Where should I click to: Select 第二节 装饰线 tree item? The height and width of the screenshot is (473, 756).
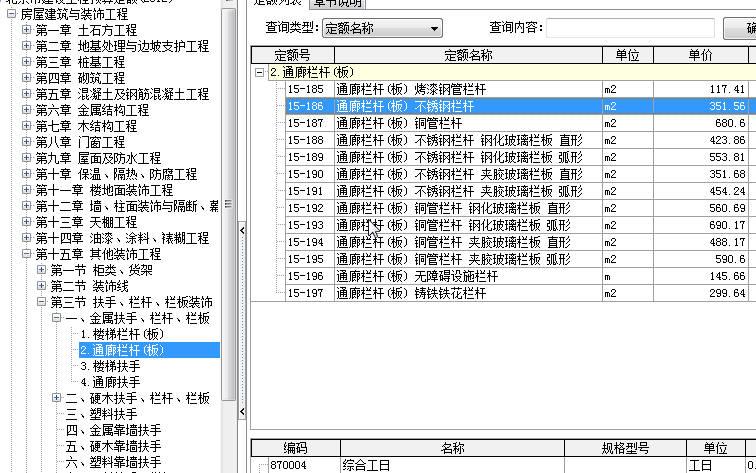click(89, 286)
